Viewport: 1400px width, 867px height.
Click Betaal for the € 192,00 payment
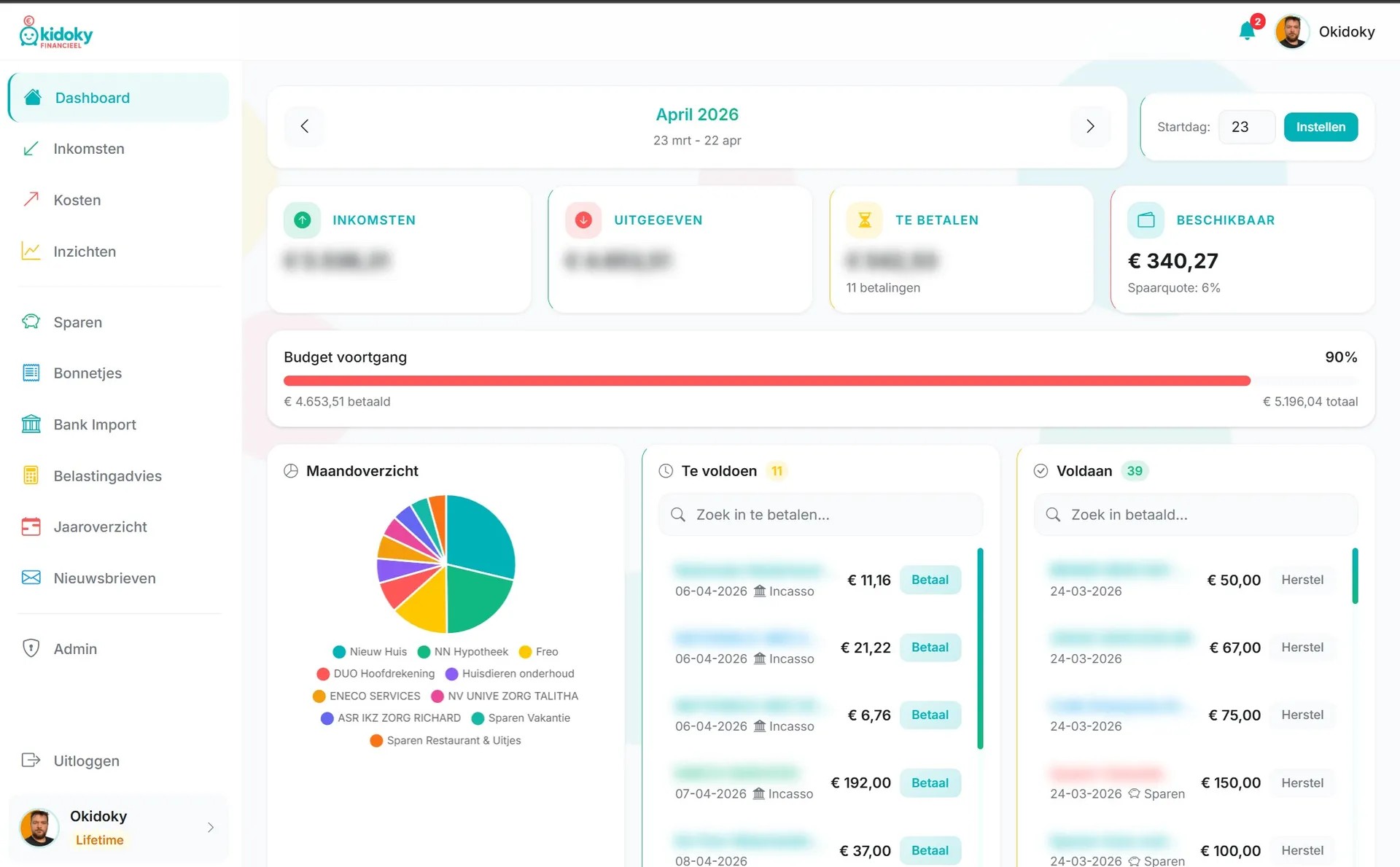tap(930, 782)
